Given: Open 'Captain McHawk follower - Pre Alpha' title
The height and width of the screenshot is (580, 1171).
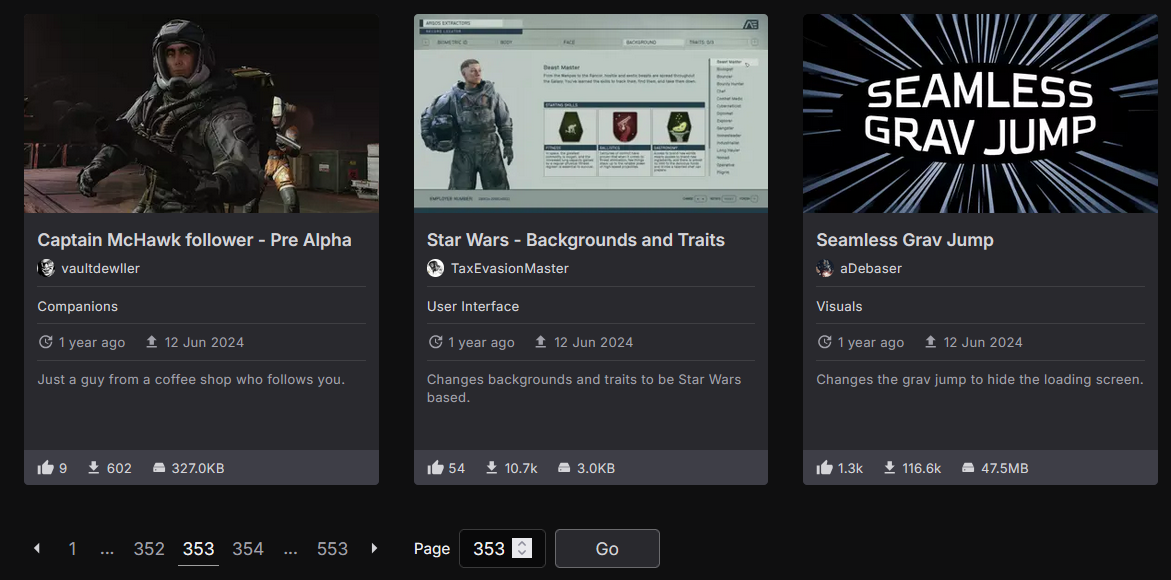Looking at the screenshot, I should click(194, 240).
